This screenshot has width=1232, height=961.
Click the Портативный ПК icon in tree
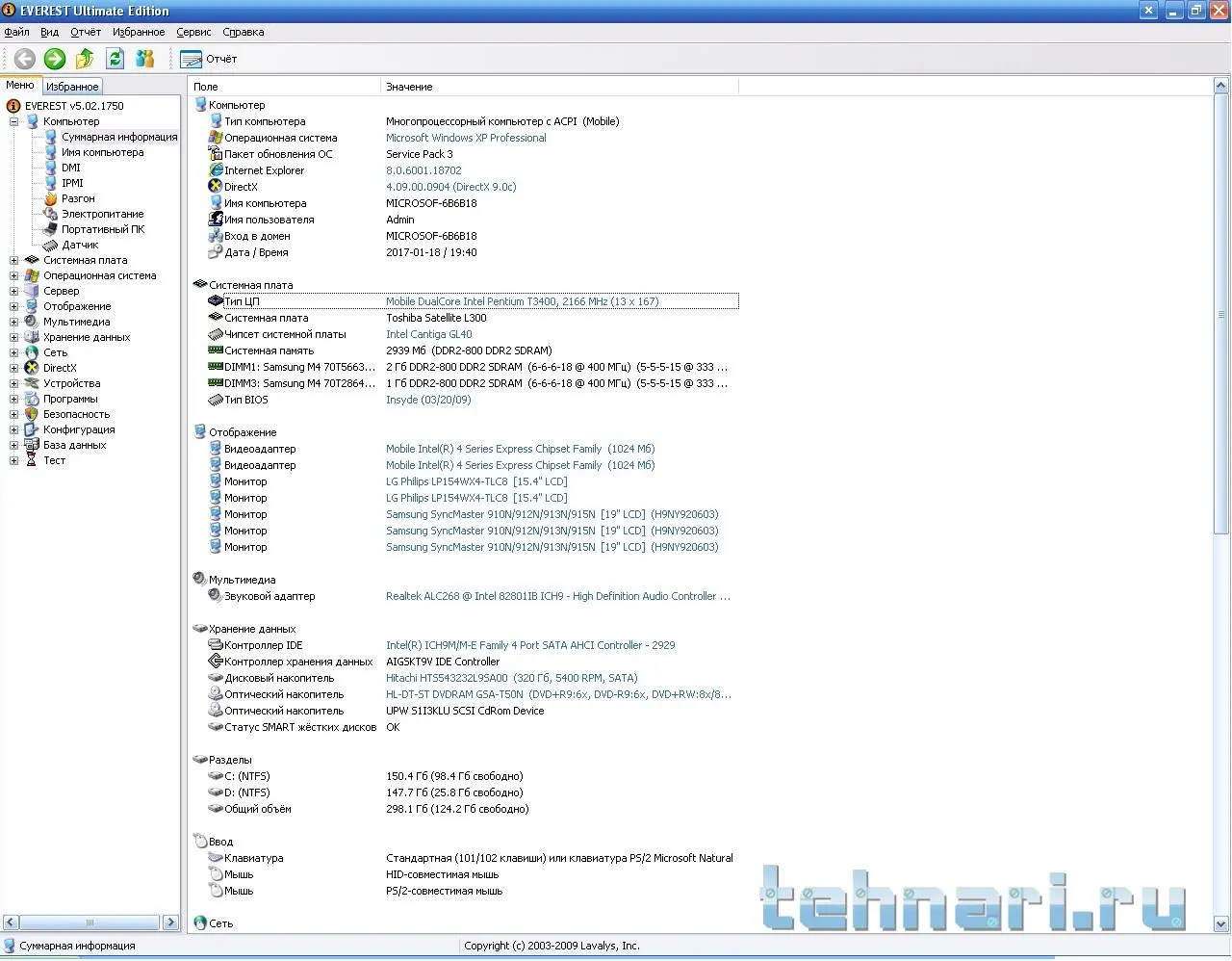coord(51,229)
